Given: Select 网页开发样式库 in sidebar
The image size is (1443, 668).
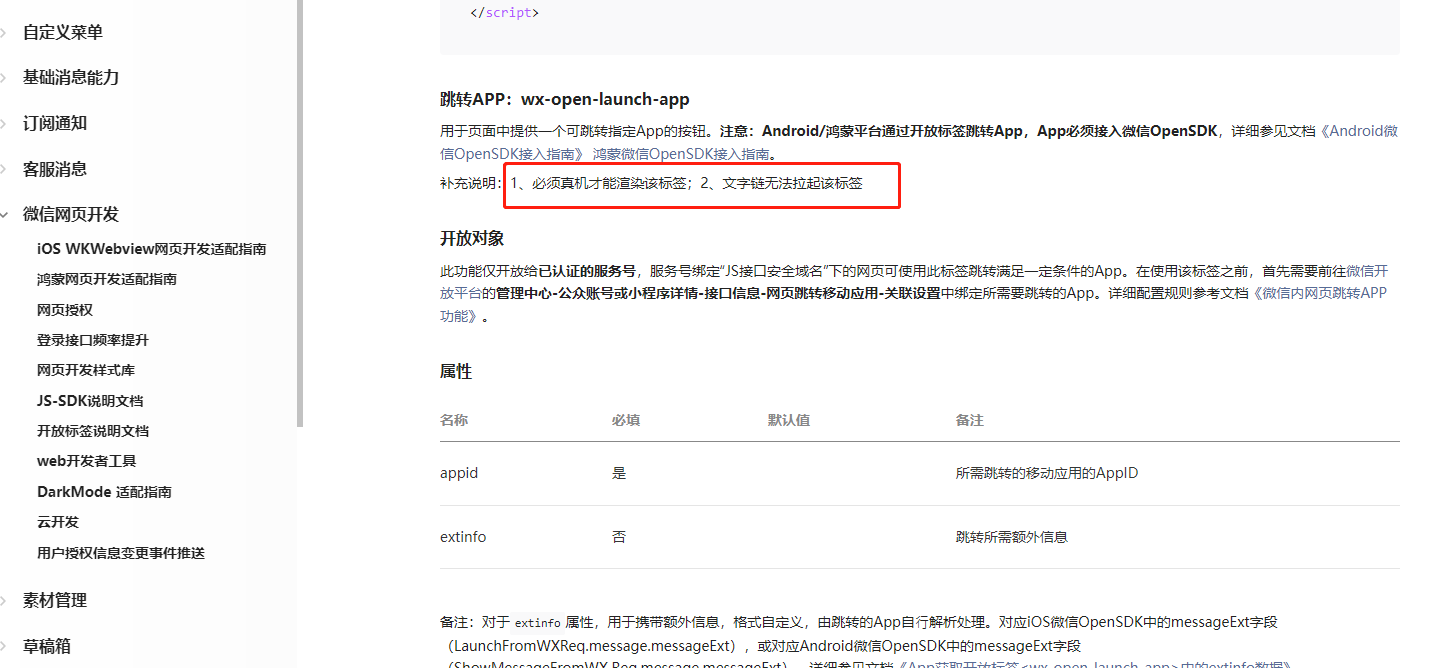Looking at the screenshot, I should [86, 370].
